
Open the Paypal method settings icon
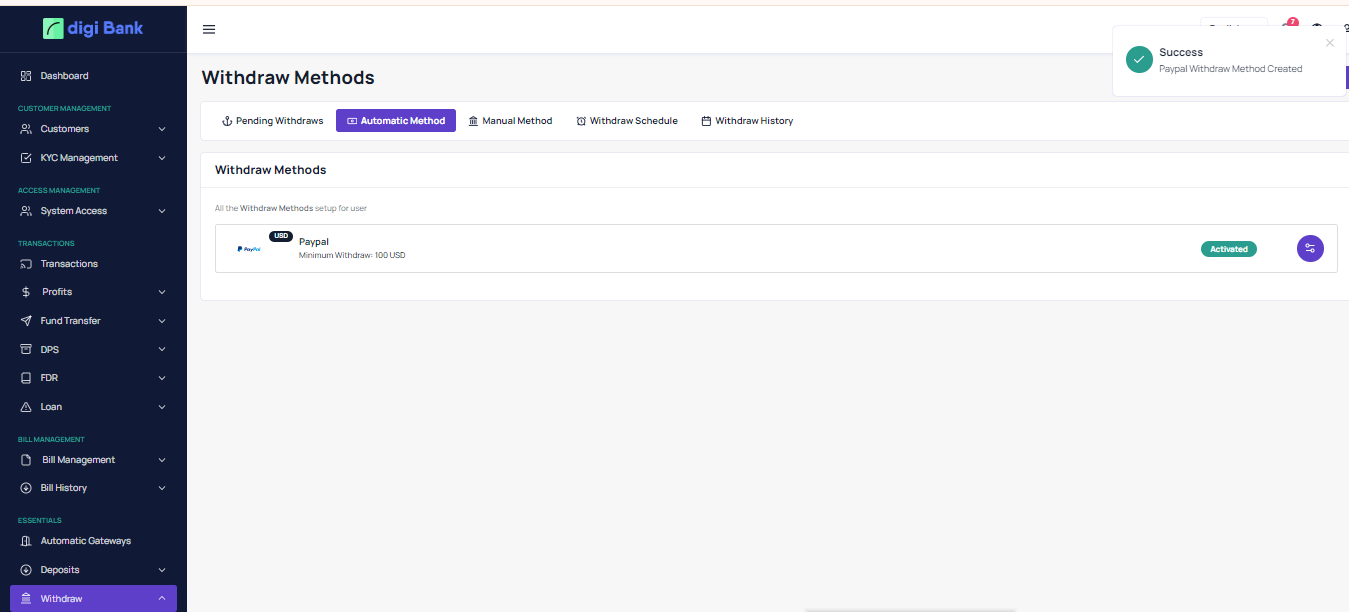click(1310, 248)
